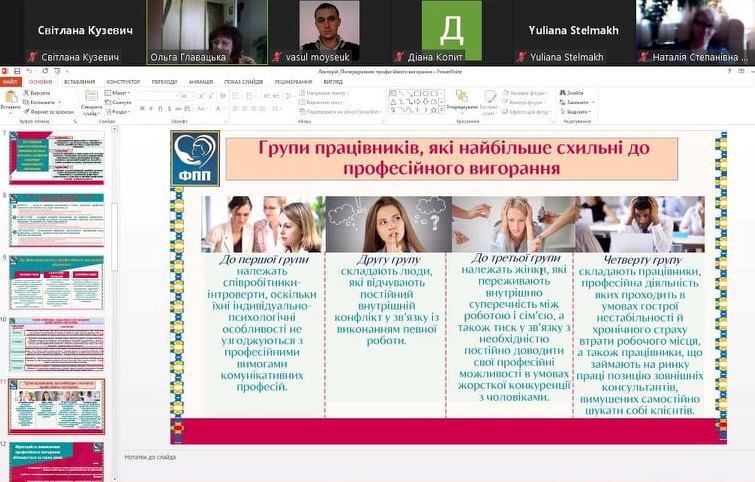Screen dimensions: 755x482
Task: Open the font name combo box
Action: (x=158, y=96)
